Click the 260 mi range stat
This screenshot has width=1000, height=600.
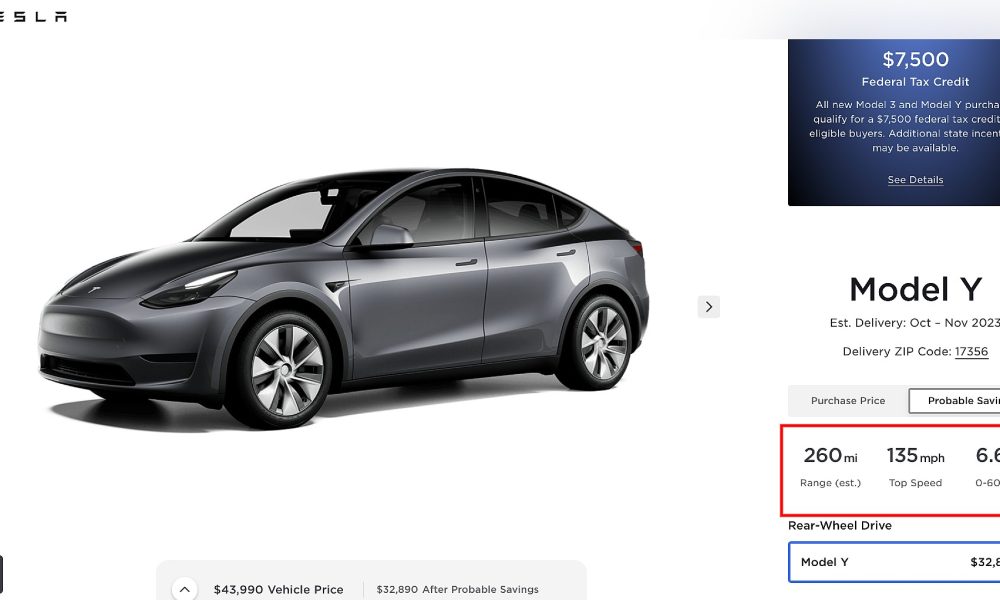(830, 467)
